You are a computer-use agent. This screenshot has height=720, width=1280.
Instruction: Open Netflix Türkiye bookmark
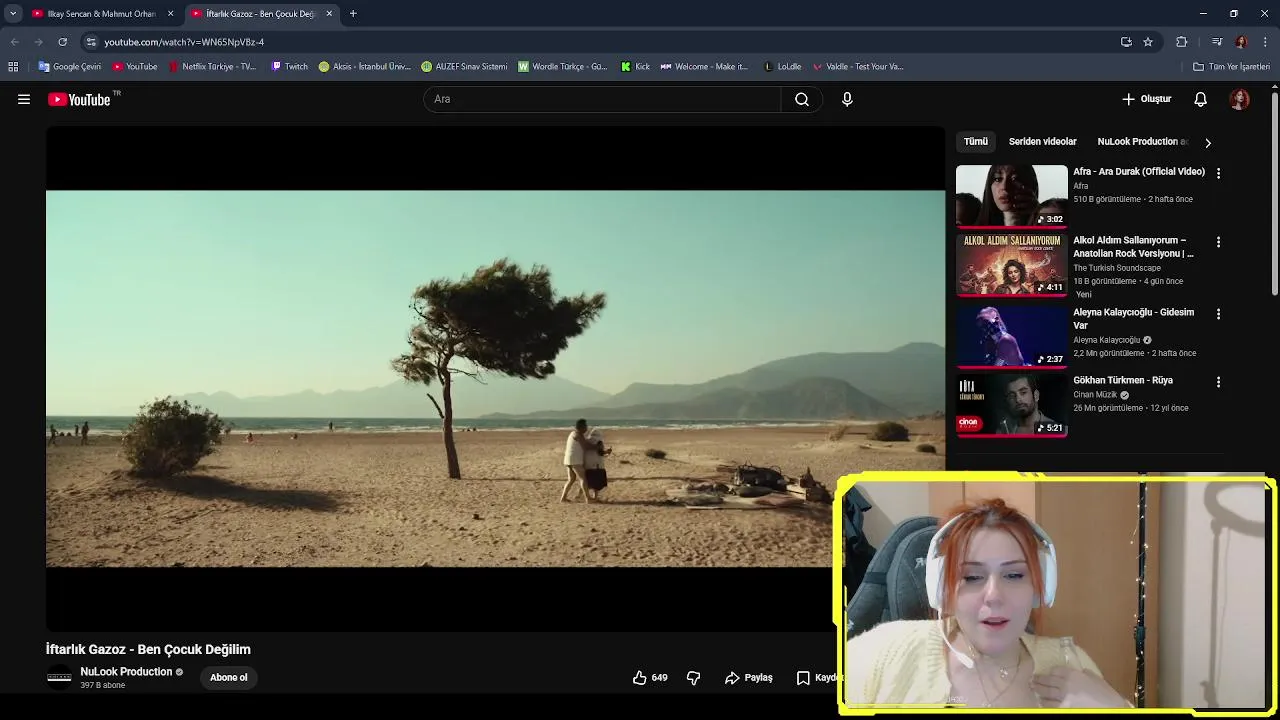click(x=212, y=67)
